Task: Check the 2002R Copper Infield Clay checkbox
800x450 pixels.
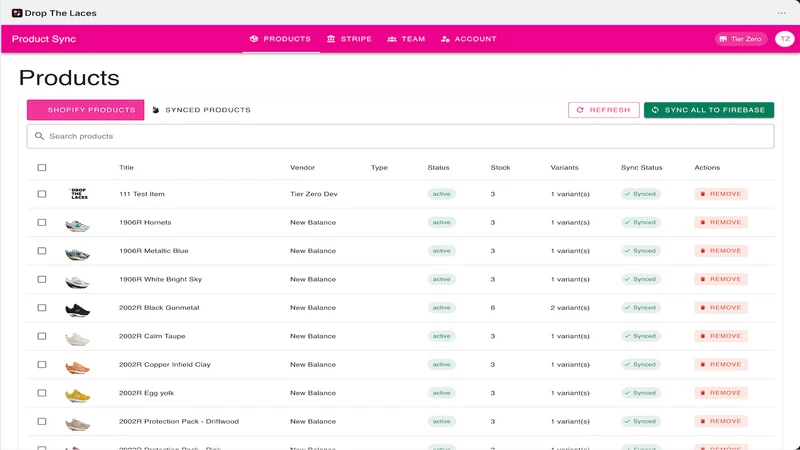Action: [42, 364]
